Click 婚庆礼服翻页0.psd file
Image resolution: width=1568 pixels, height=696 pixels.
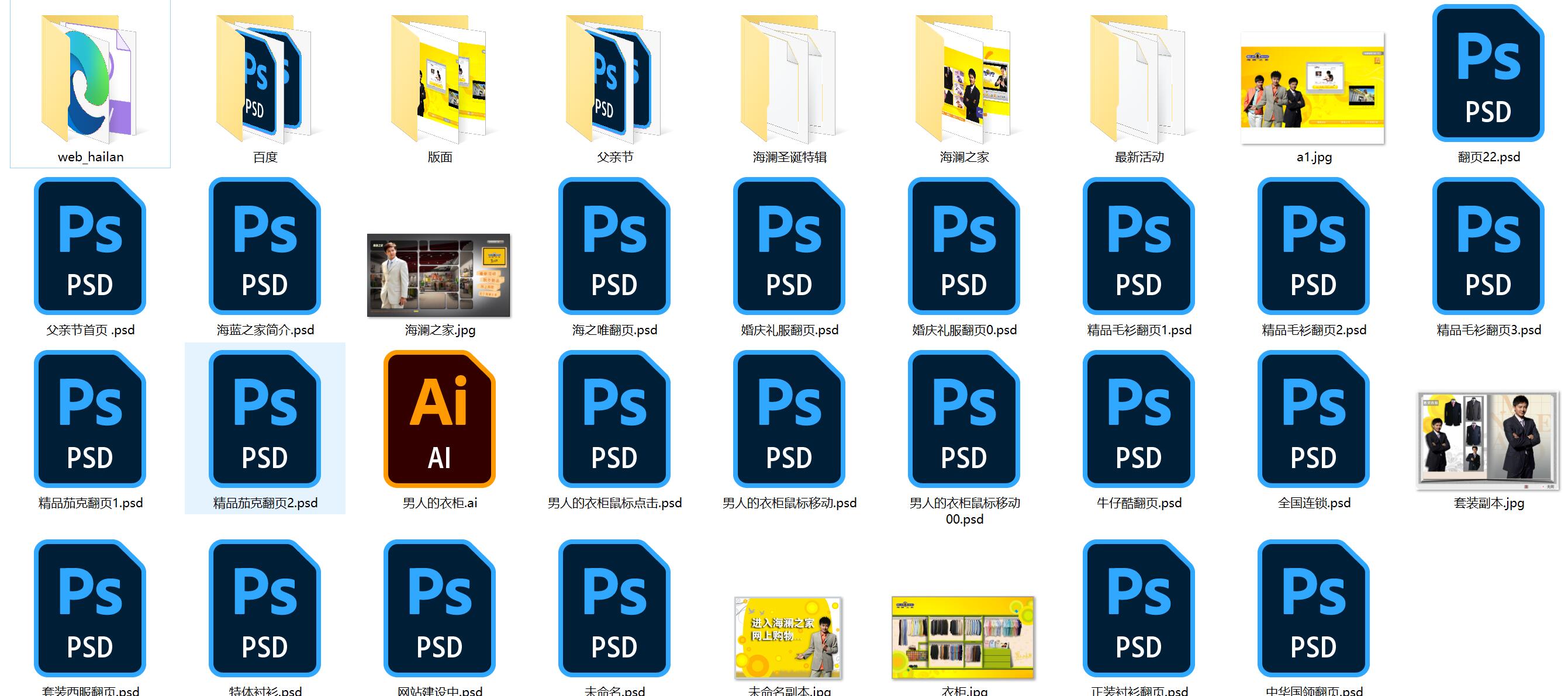point(963,246)
